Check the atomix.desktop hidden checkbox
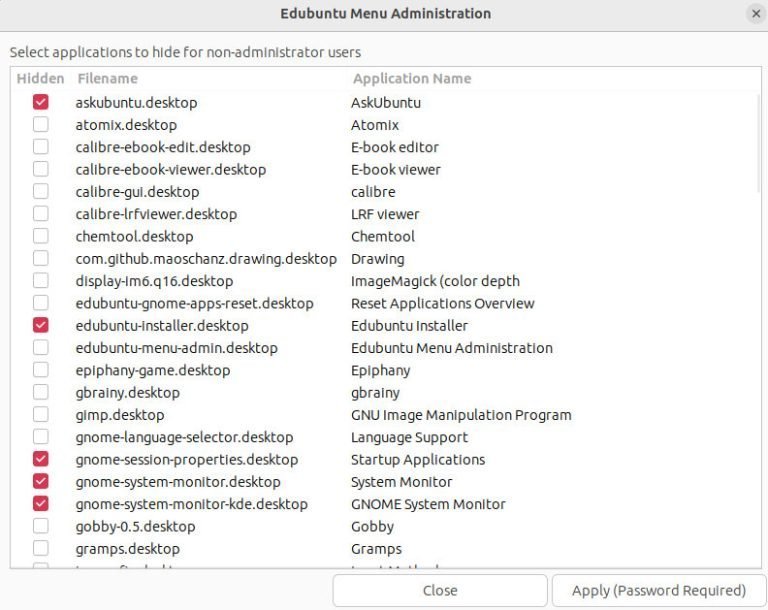This screenshot has width=768, height=610. [41, 124]
